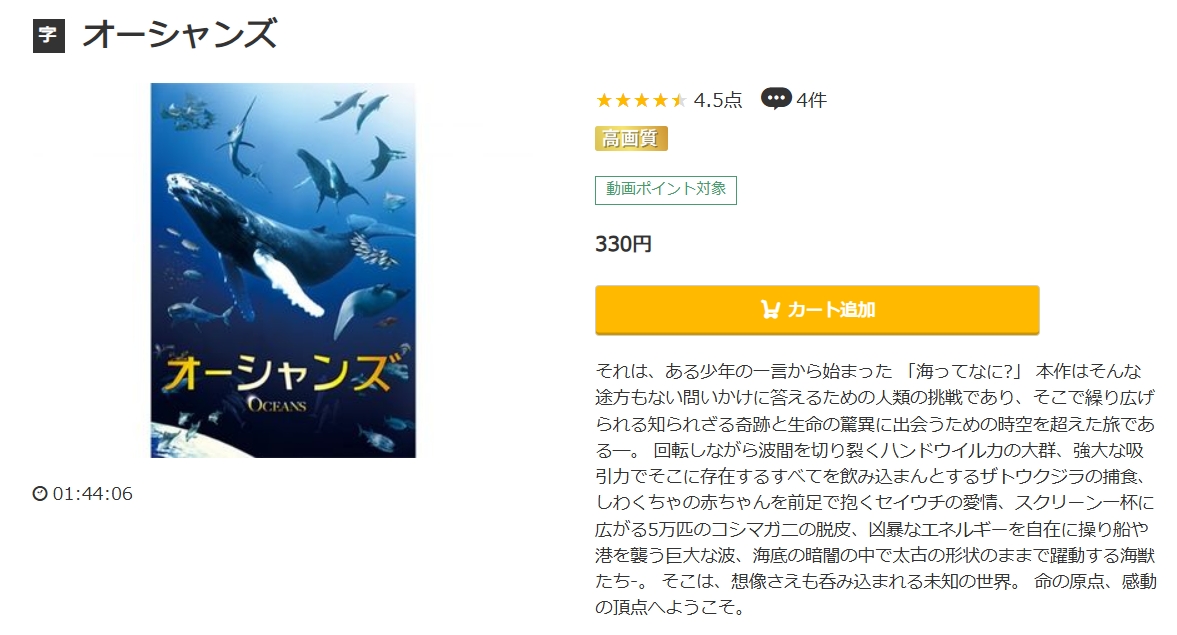Add the movie with カート追加 button
The height and width of the screenshot is (635, 1177).
tap(817, 310)
